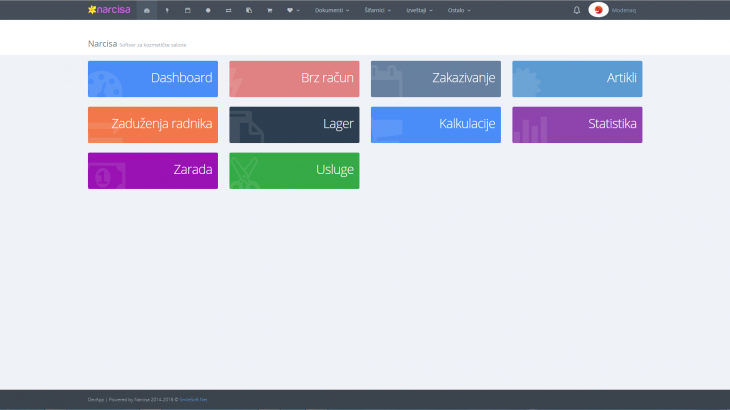730x410 pixels.
Task: Open the Šifarnici dropdown menu
Action: pyautogui.click(x=378, y=10)
